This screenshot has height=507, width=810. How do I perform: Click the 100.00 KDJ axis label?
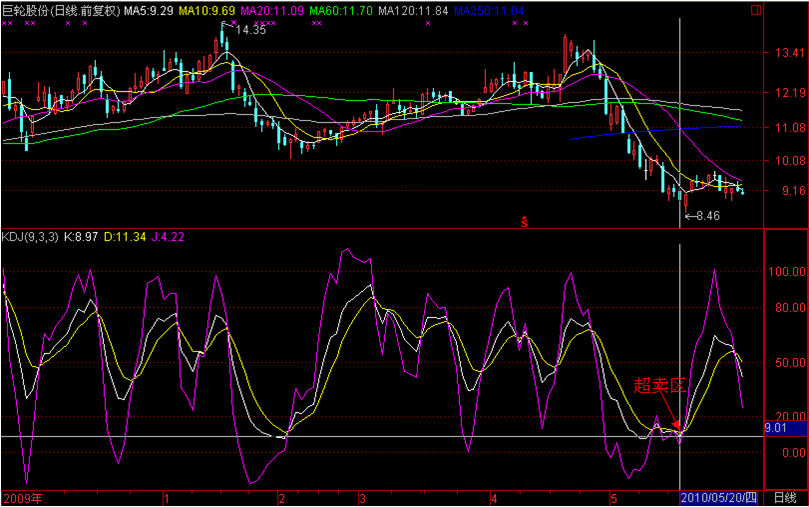pyautogui.click(x=787, y=272)
